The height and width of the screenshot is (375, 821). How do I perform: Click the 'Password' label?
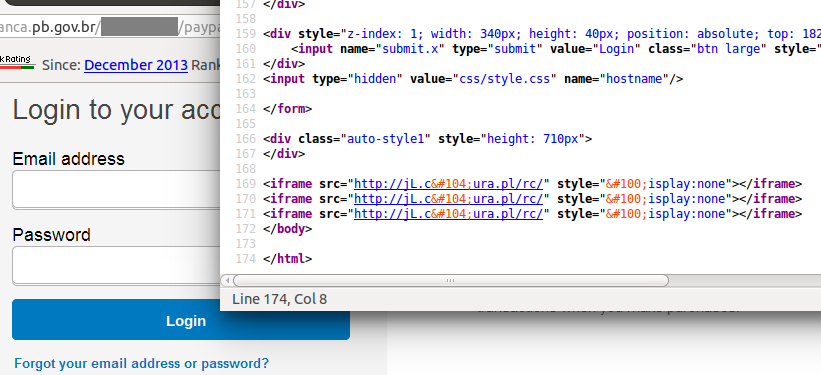(51, 235)
